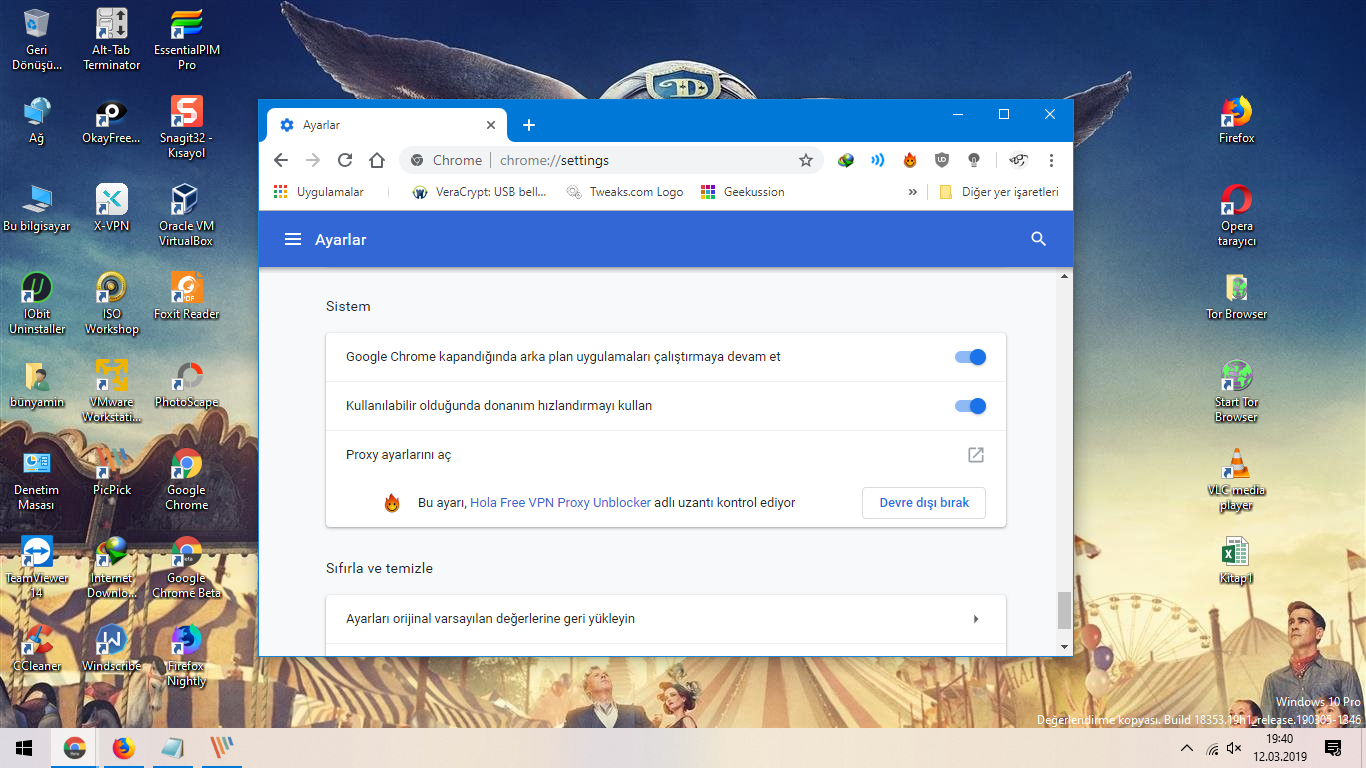
Task: Toggle hardware acceleration switch
Action: [970, 406]
